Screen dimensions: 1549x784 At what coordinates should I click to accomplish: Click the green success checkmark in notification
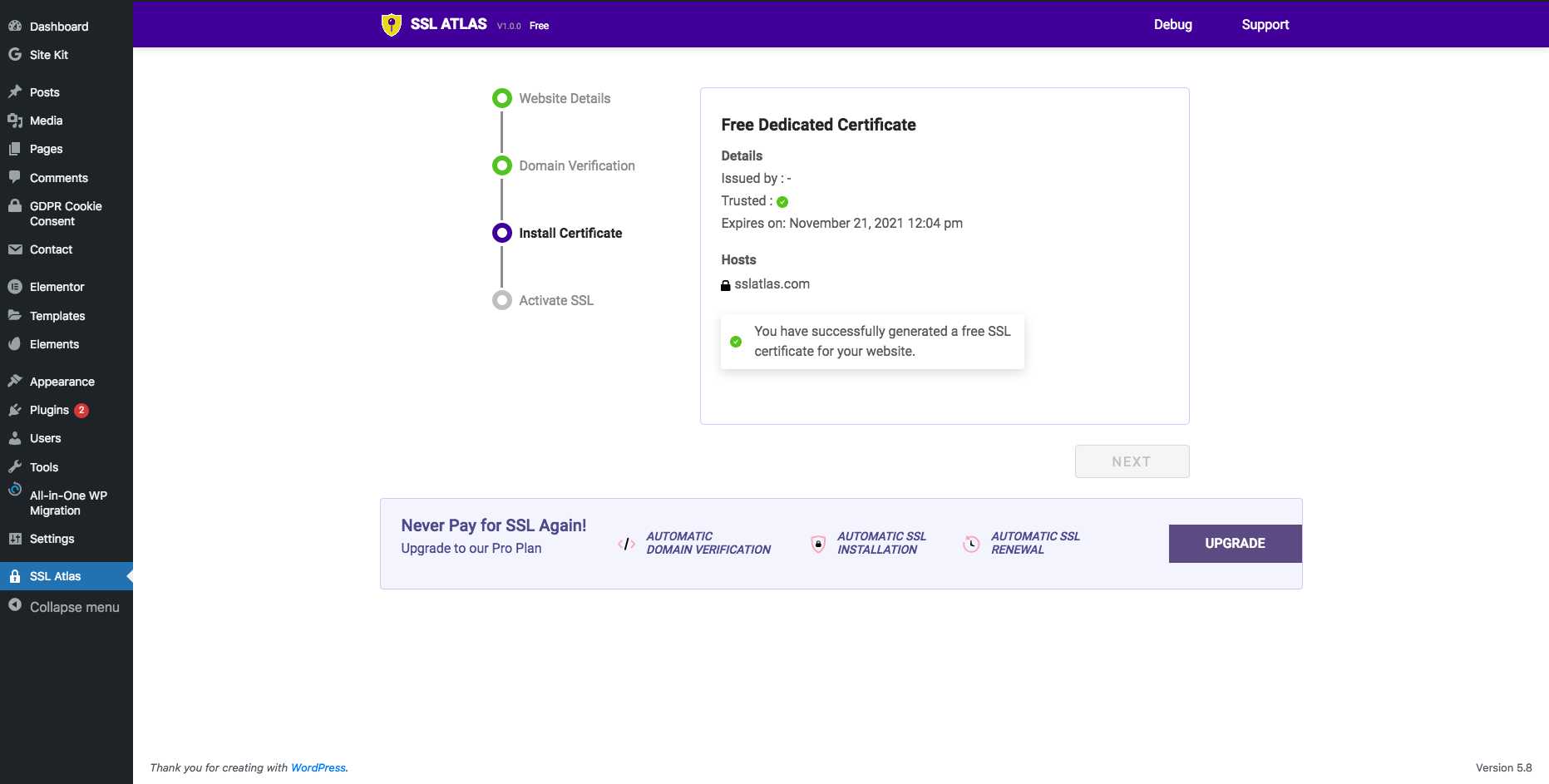pos(736,342)
